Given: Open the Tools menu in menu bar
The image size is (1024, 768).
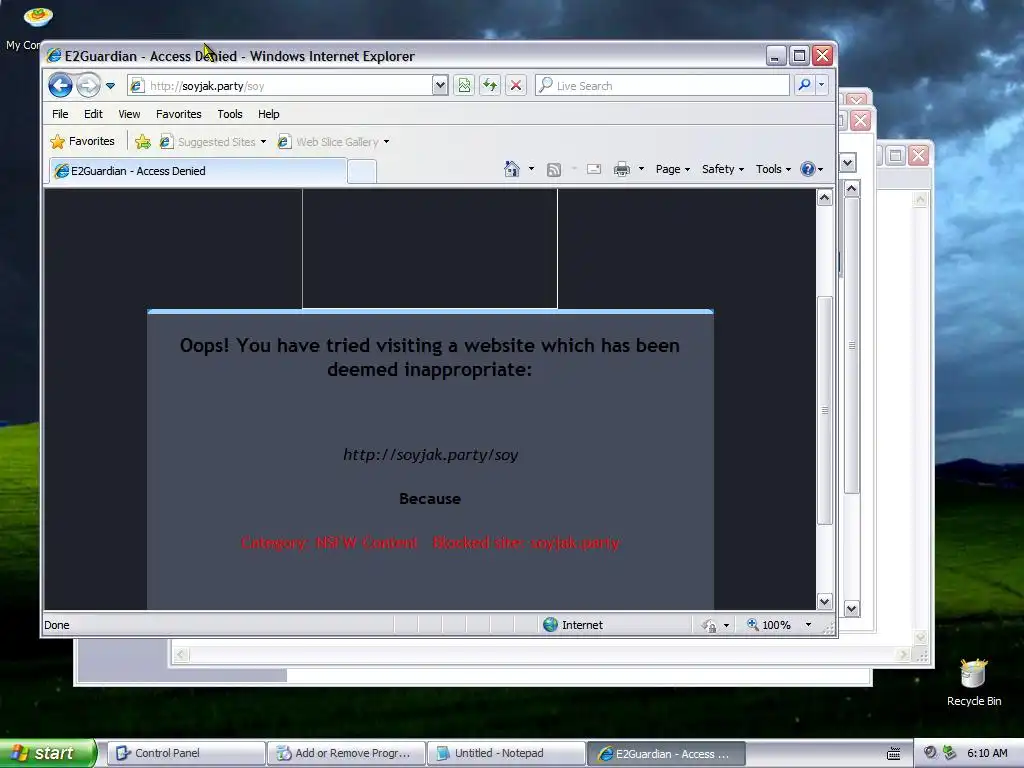Looking at the screenshot, I should coord(230,114).
